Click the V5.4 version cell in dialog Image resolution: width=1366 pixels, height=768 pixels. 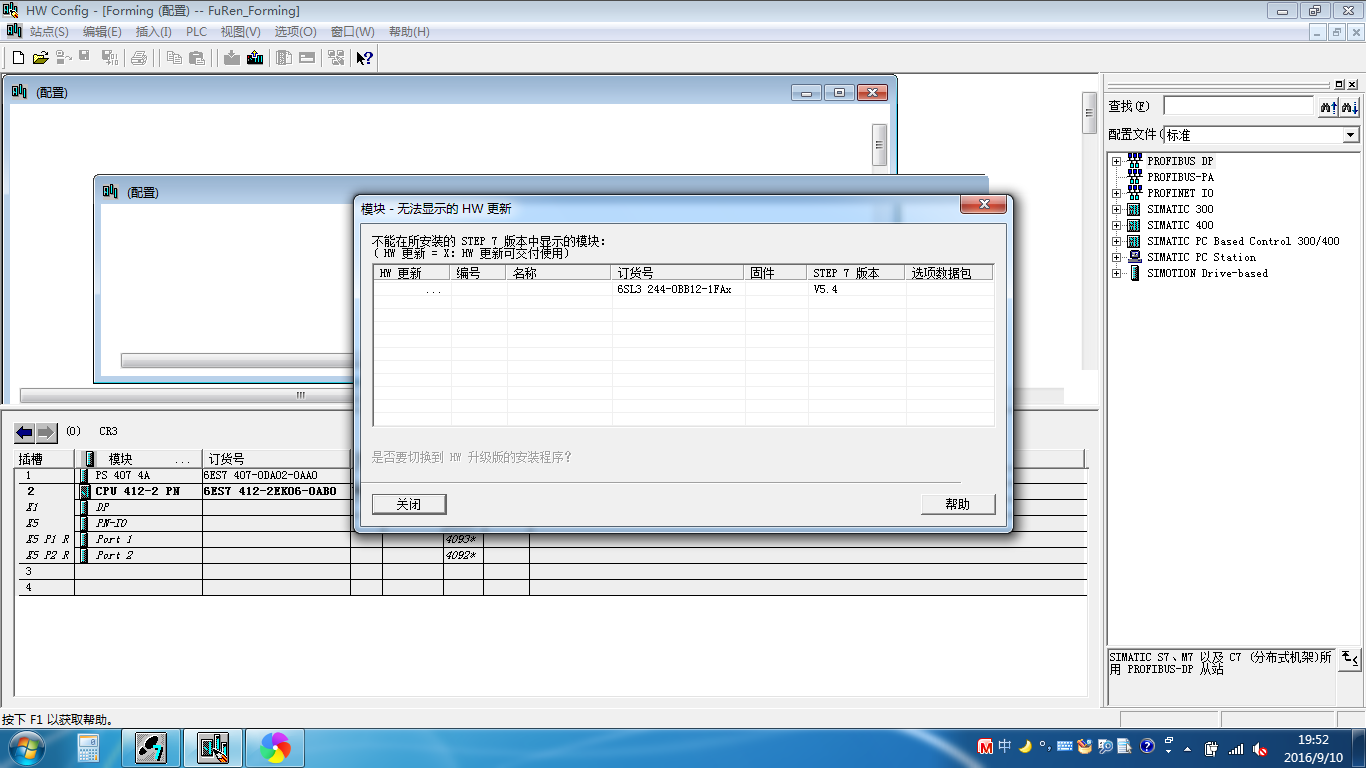pyautogui.click(x=825, y=289)
